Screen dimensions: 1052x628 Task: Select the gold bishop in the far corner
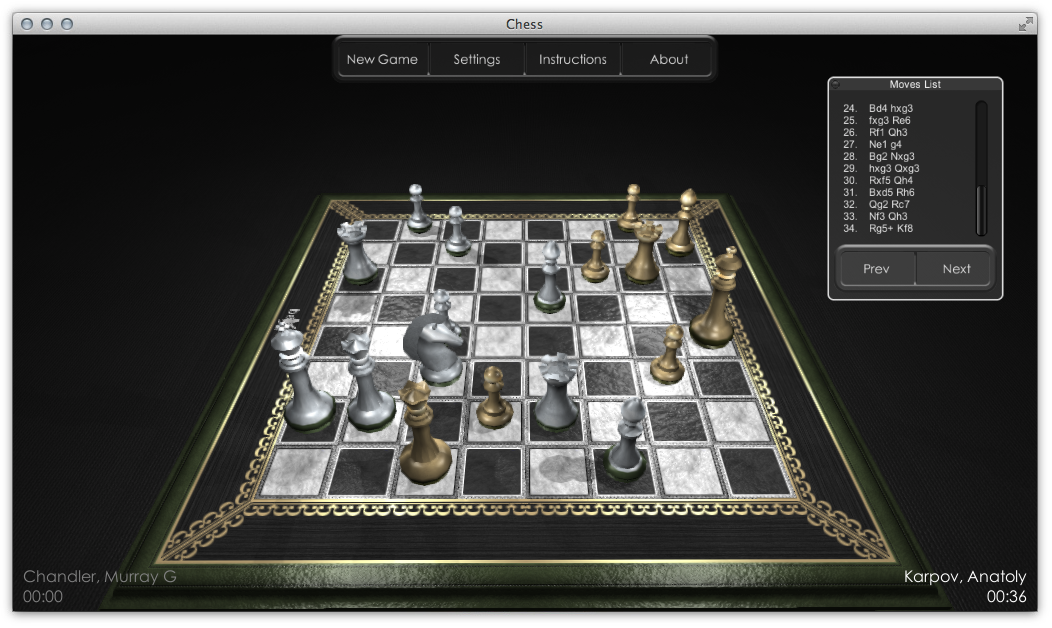684,224
